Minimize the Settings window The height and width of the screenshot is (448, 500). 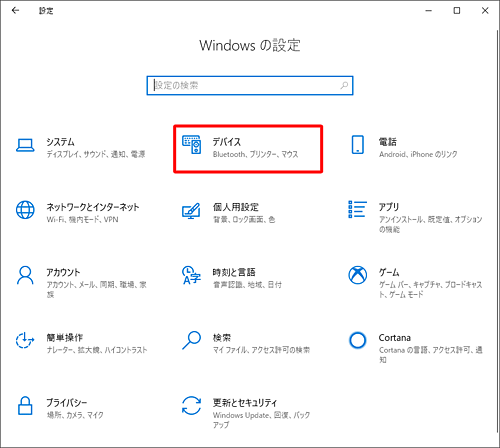click(x=429, y=11)
